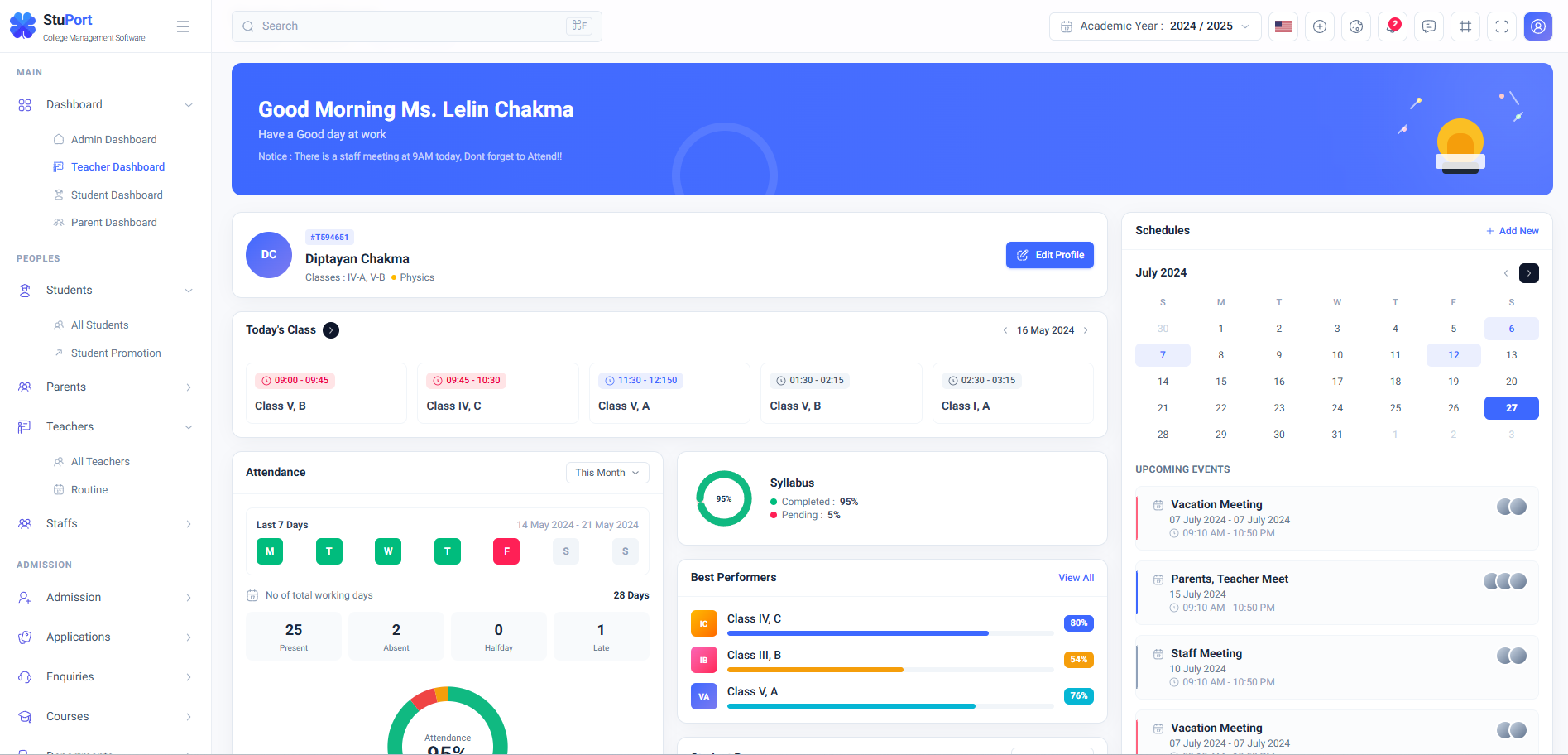Click the VA badge for Class V, A
The width and height of the screenshot is (1568, 755).
tap(704, 696)
